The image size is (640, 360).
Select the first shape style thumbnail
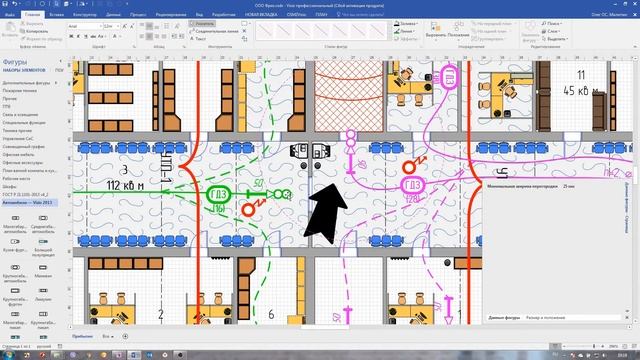point(265,31)
